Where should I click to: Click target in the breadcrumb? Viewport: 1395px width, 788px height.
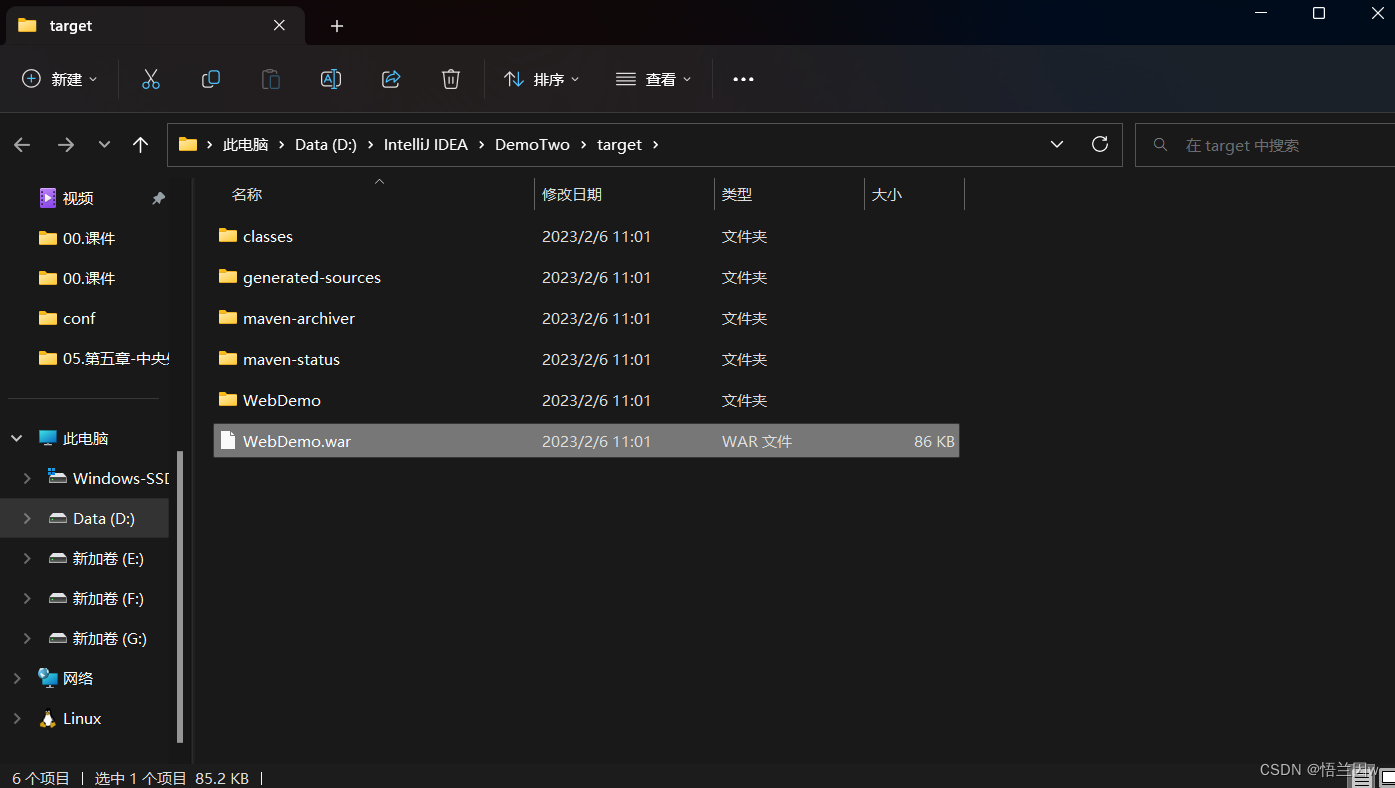coord(620,145)
